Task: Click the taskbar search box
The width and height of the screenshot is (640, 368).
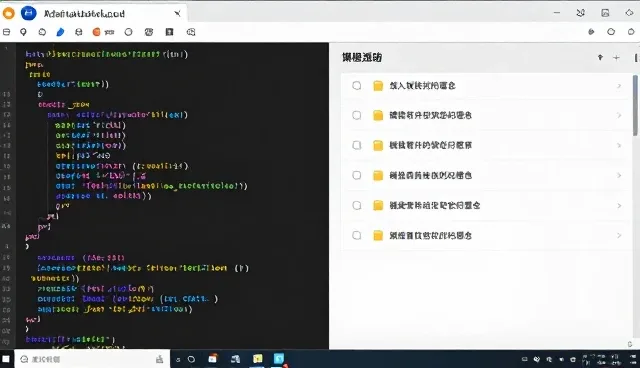Action: pyautogui.click(x=92, y=359)
